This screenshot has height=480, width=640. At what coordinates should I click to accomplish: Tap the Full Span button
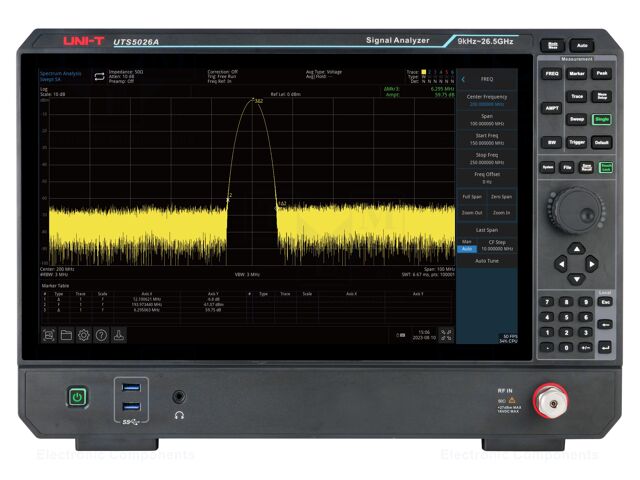(472, 197)
